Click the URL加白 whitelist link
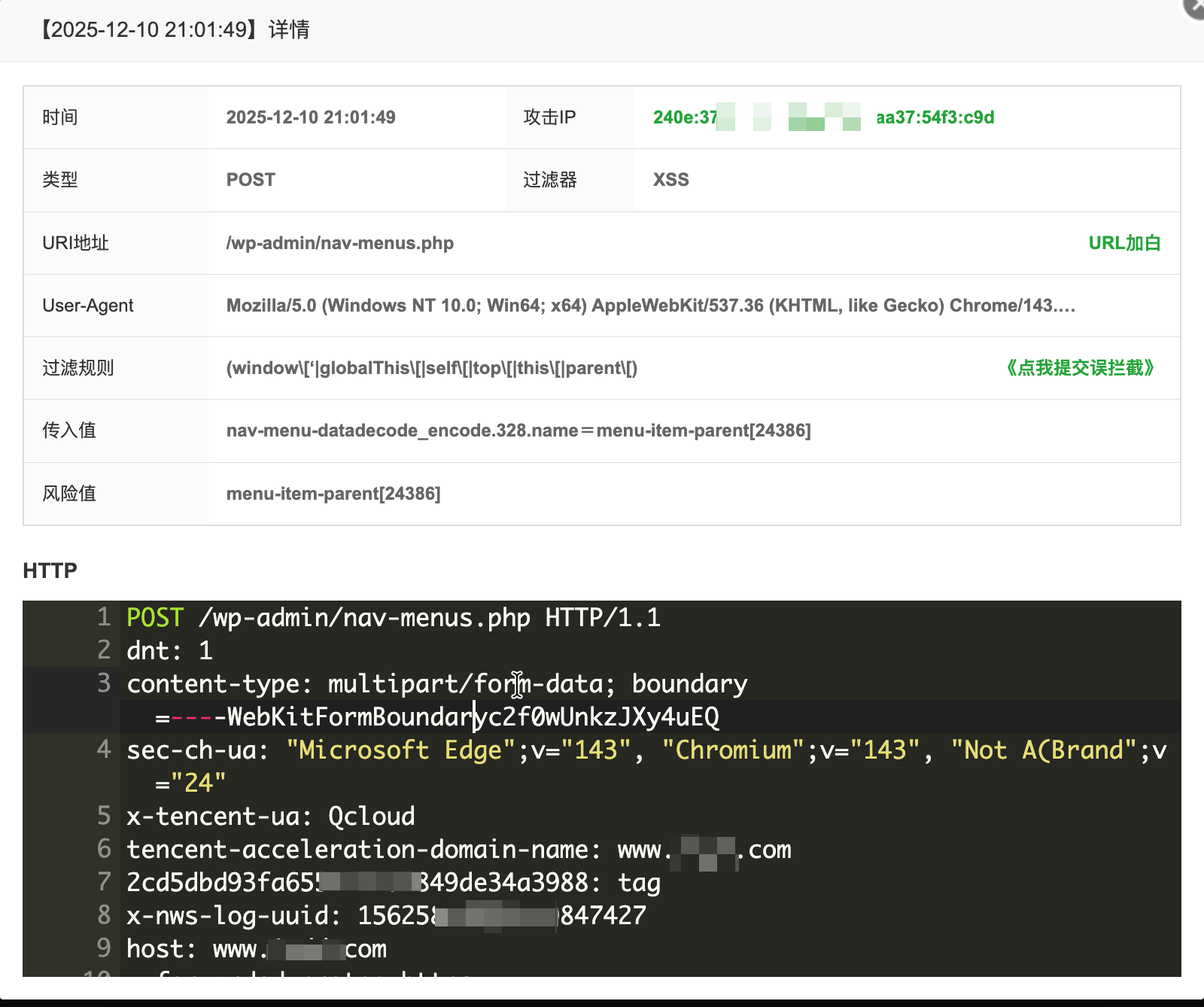This screenshot has width=1204, height=1007. 1124,243
